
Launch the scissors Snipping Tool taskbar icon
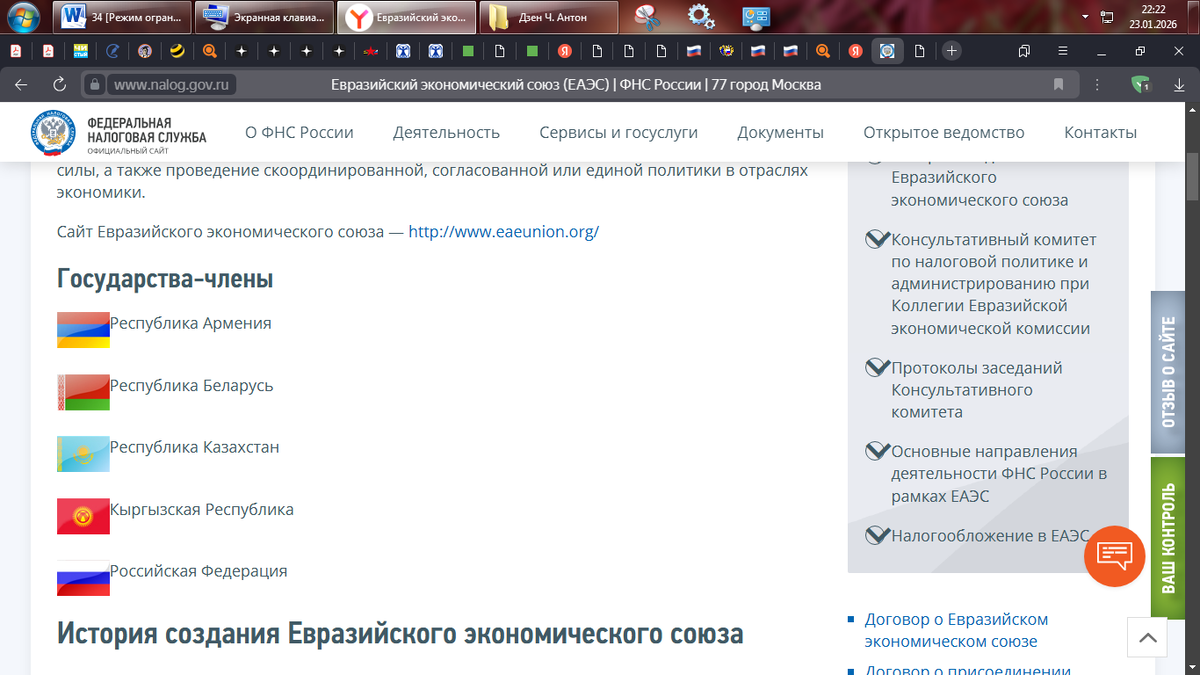click(x=648, y=16)
